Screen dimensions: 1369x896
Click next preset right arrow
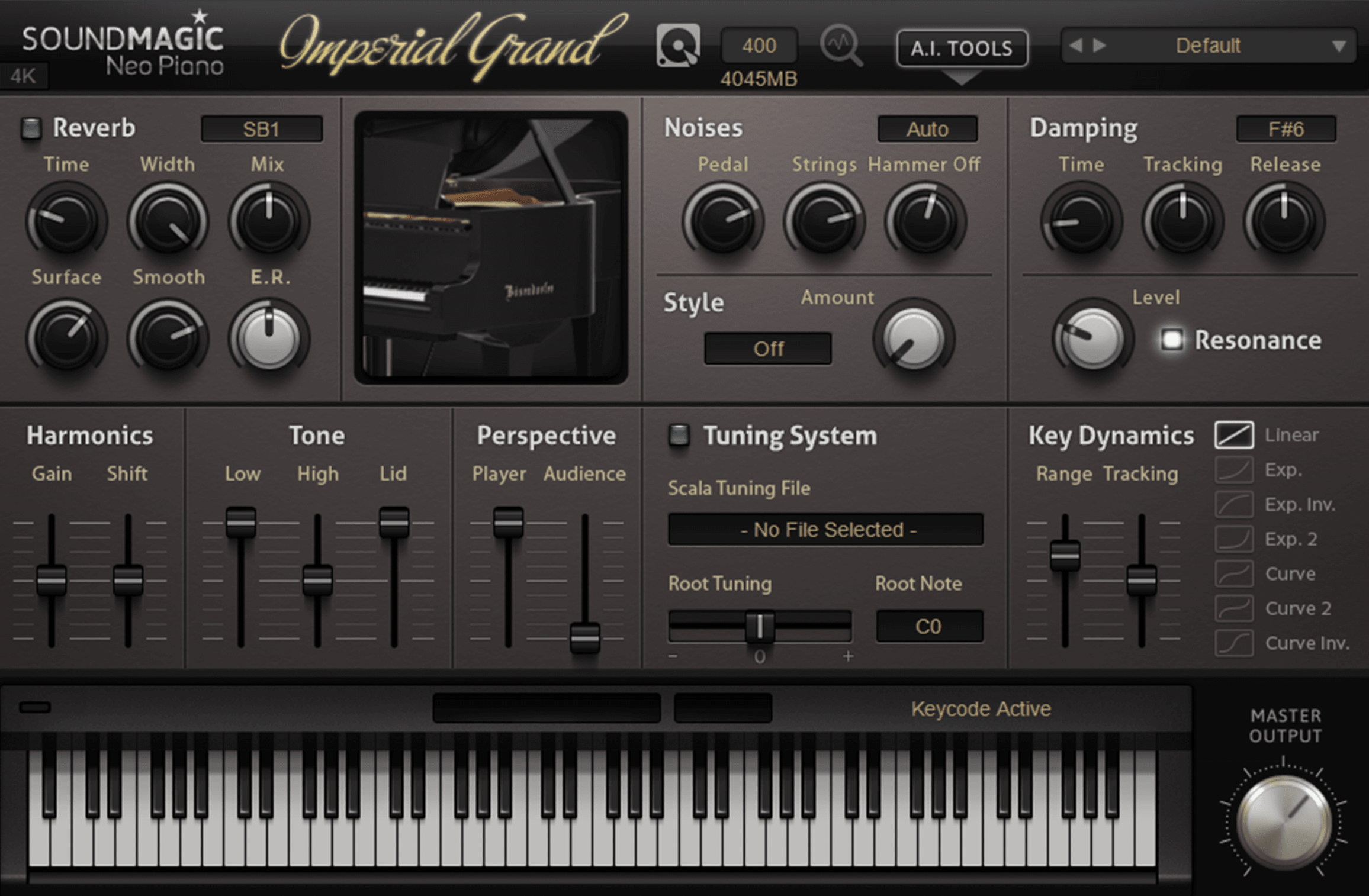click(x=1100, y=46)
